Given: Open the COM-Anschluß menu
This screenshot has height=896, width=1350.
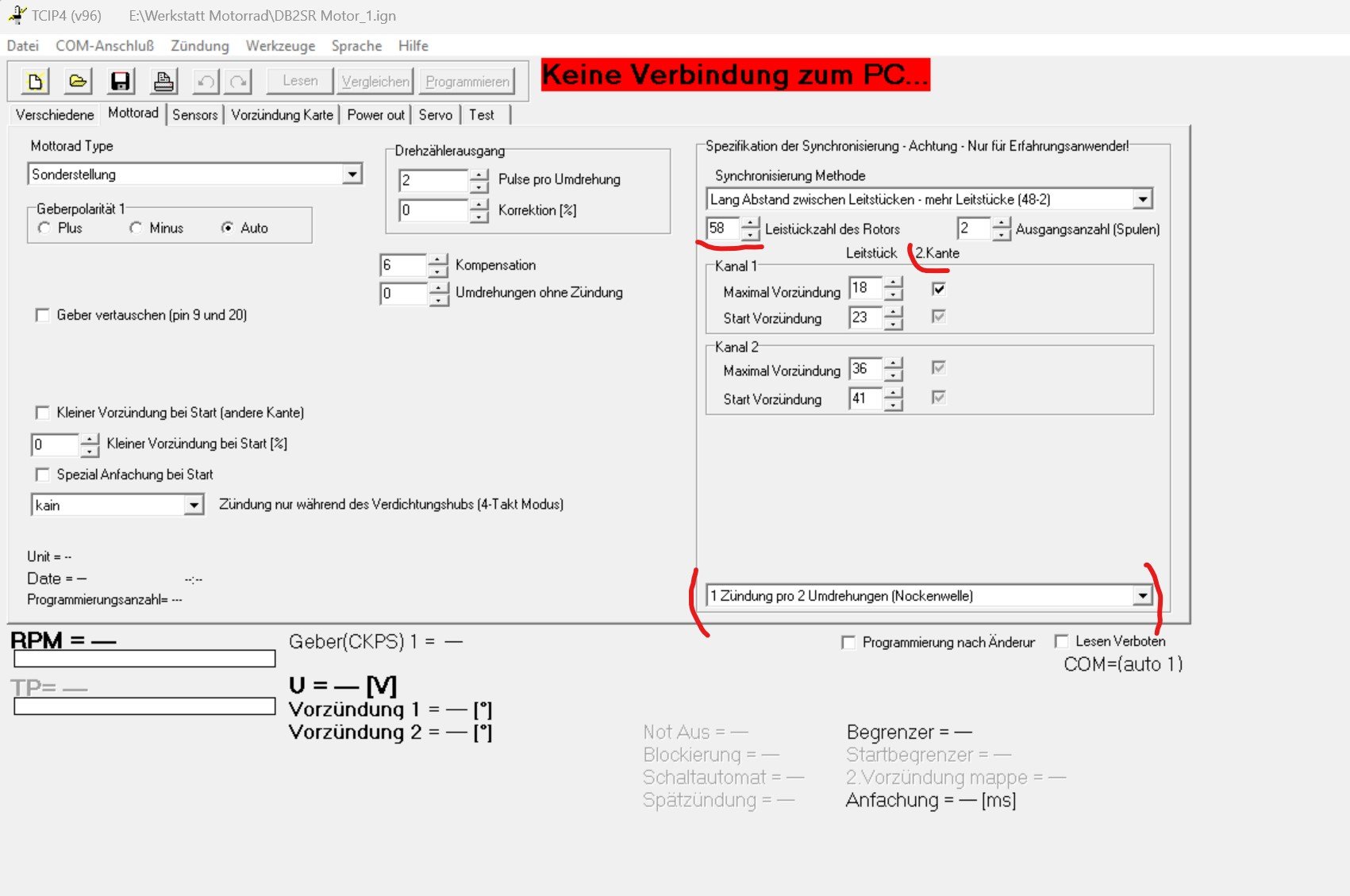Looking at the screenshot, I should 105,46.
